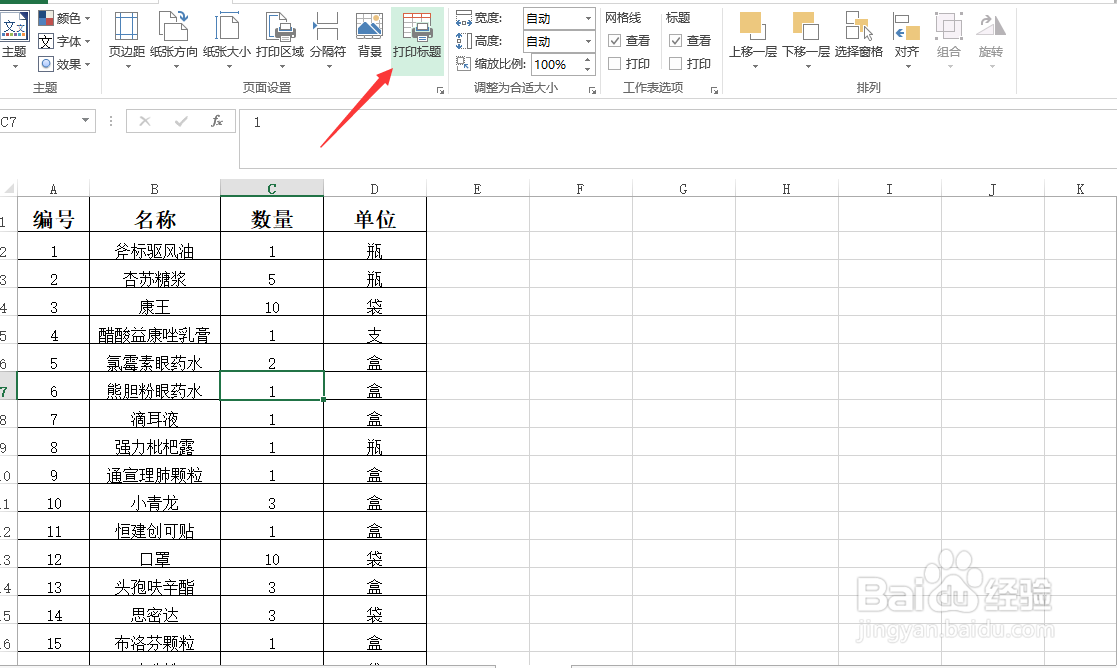1117x668 pixels.
Task: Select column C header
Action: [271, 189]
